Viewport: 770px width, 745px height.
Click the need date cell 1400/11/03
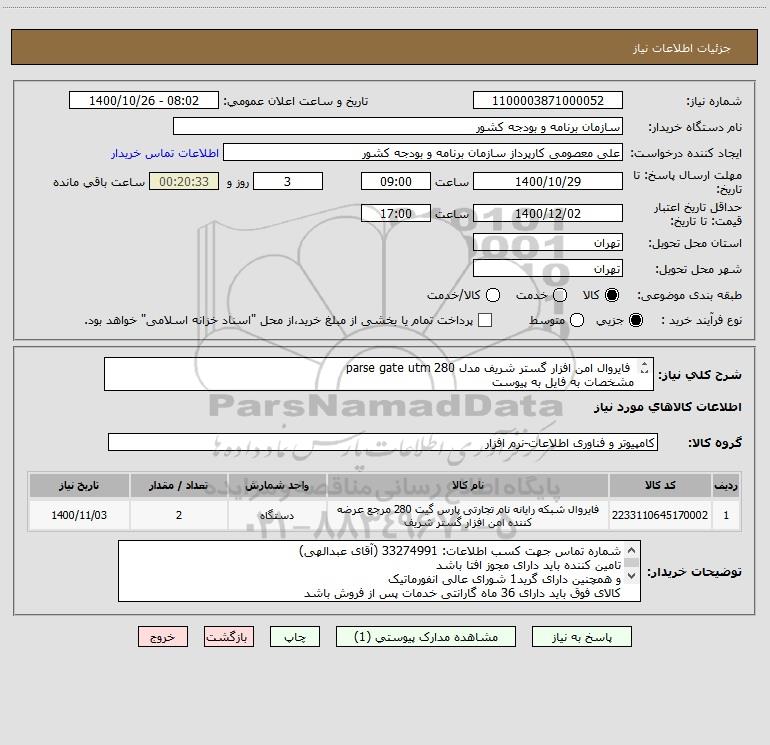pos(79,515)
